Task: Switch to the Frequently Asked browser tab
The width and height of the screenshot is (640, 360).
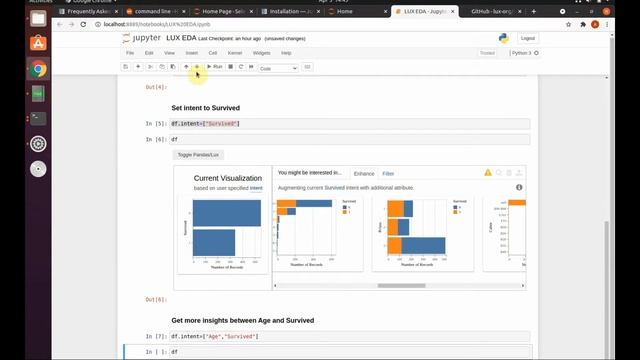Action: [89, 11]
